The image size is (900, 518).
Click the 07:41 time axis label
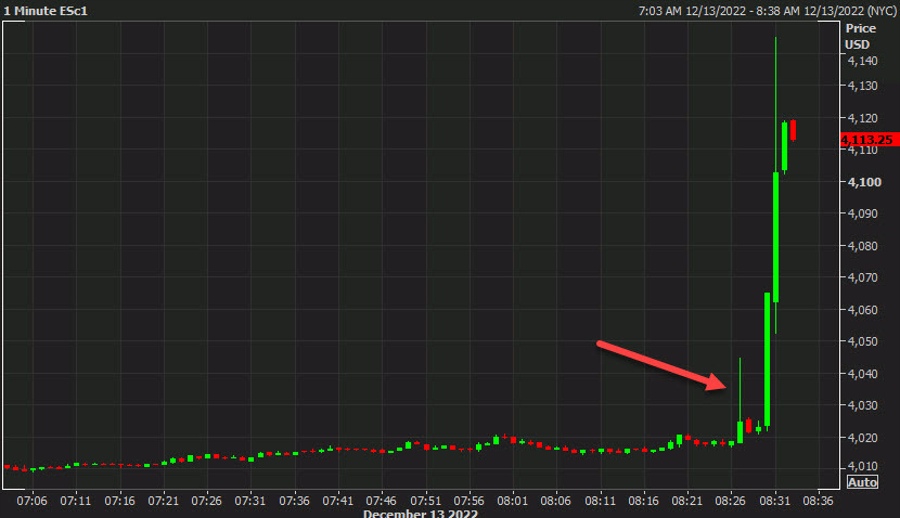click(338, 499)
